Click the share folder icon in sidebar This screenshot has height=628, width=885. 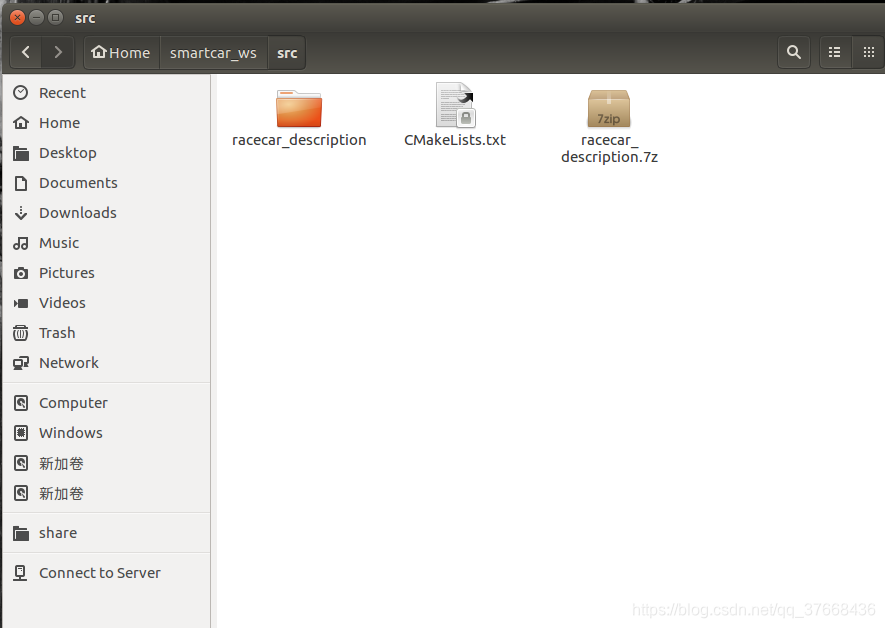pos(21,533)
